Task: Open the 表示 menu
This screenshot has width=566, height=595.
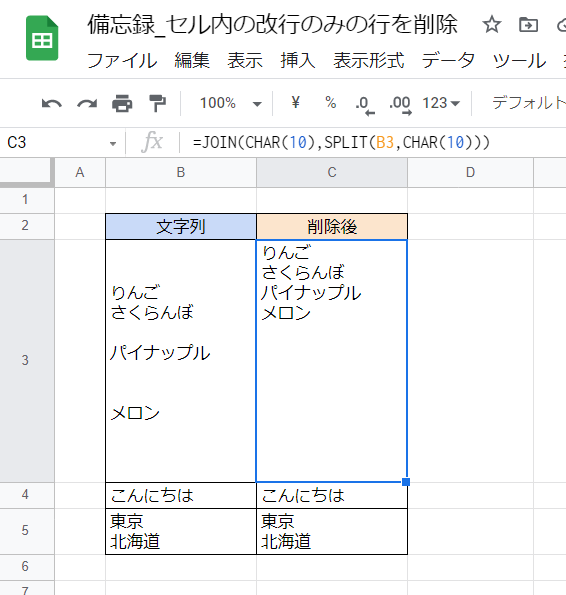Action: [245, 61]
